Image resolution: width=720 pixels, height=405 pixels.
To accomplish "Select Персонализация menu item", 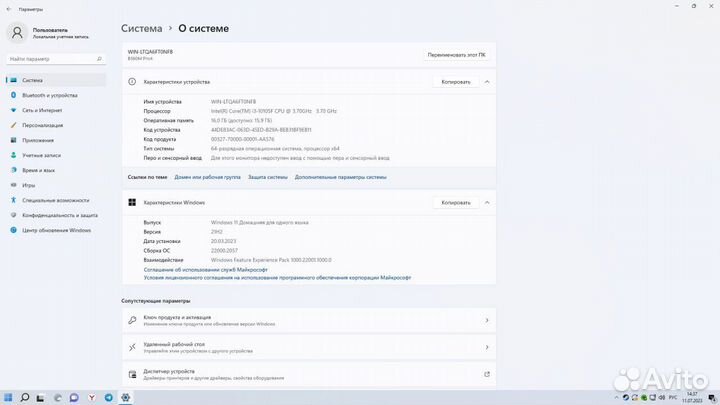I will 56,125.
